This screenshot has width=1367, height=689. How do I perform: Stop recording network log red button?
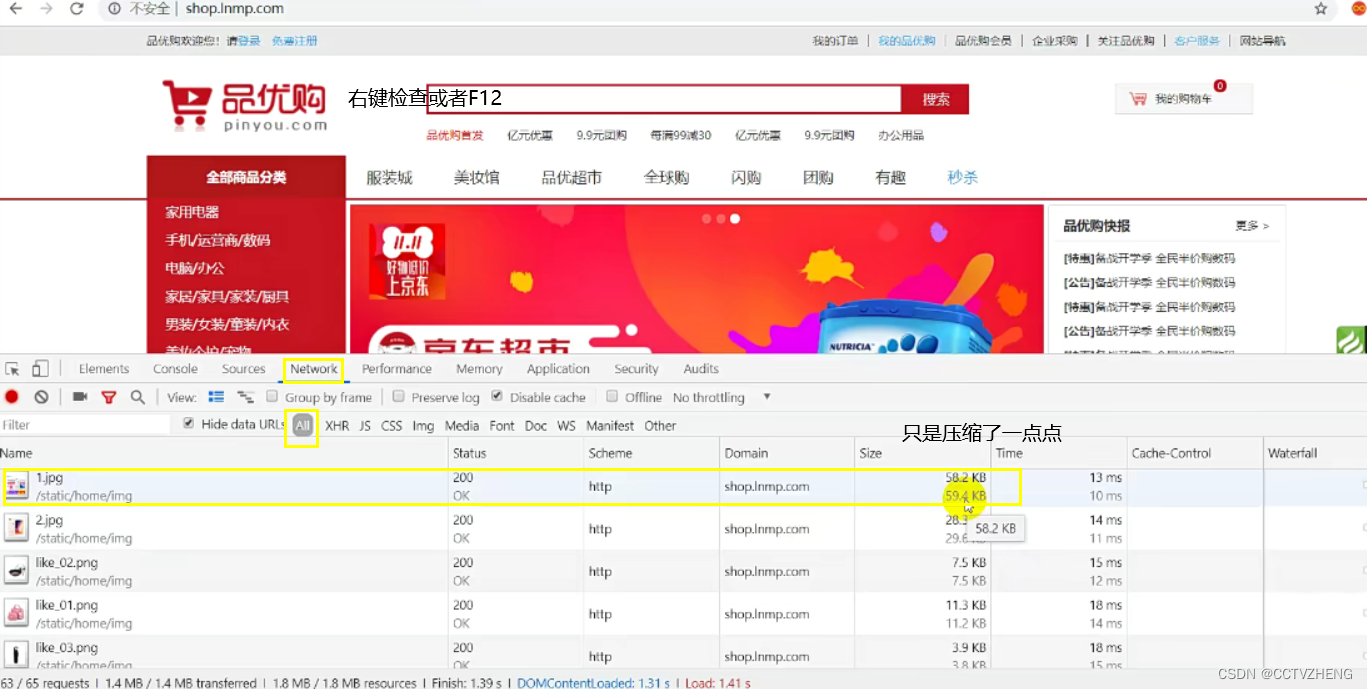(x=12, y=397)
